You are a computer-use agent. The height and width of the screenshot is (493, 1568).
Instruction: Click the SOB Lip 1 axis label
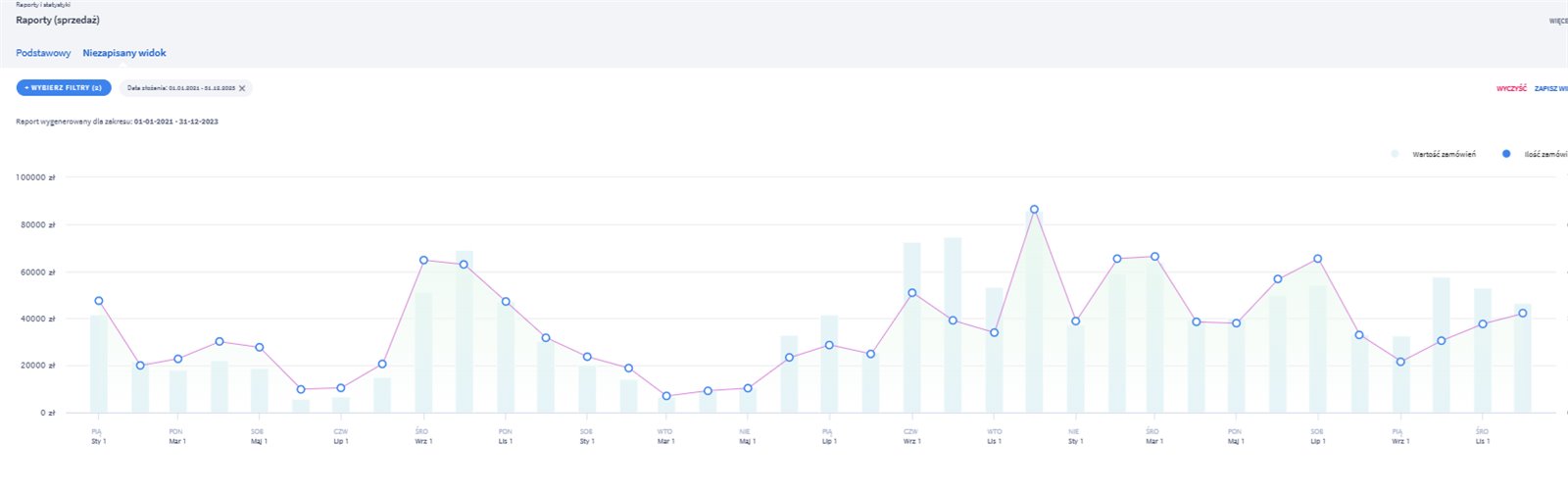click(x=1317, y=436)
